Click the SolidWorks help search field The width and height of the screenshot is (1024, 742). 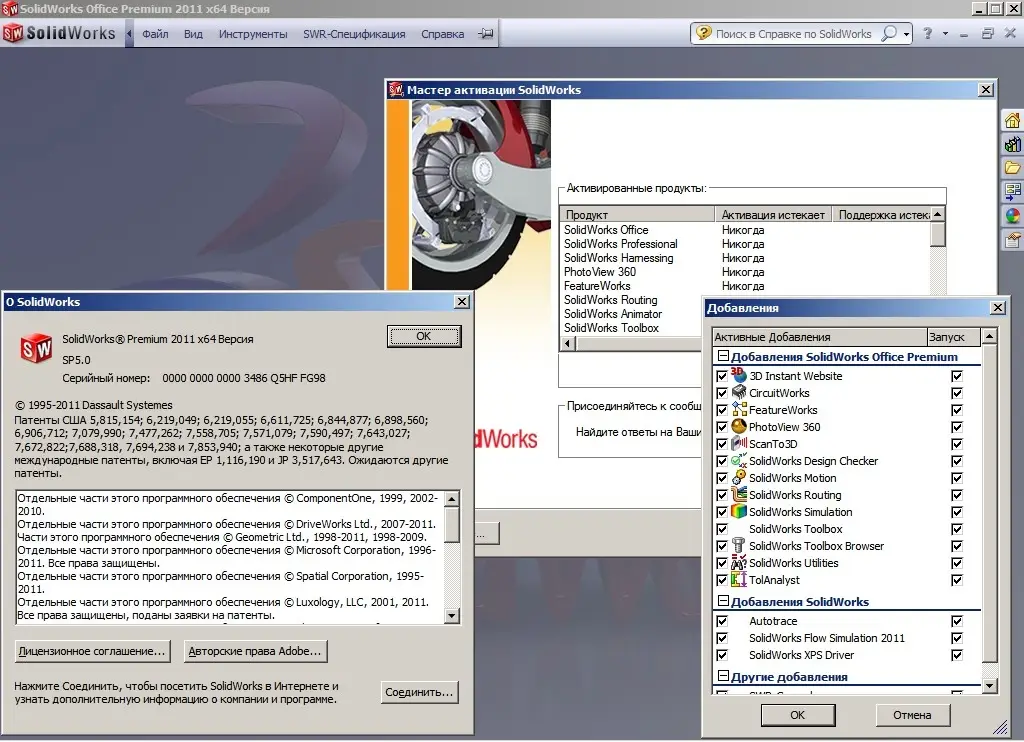[793, 33]
